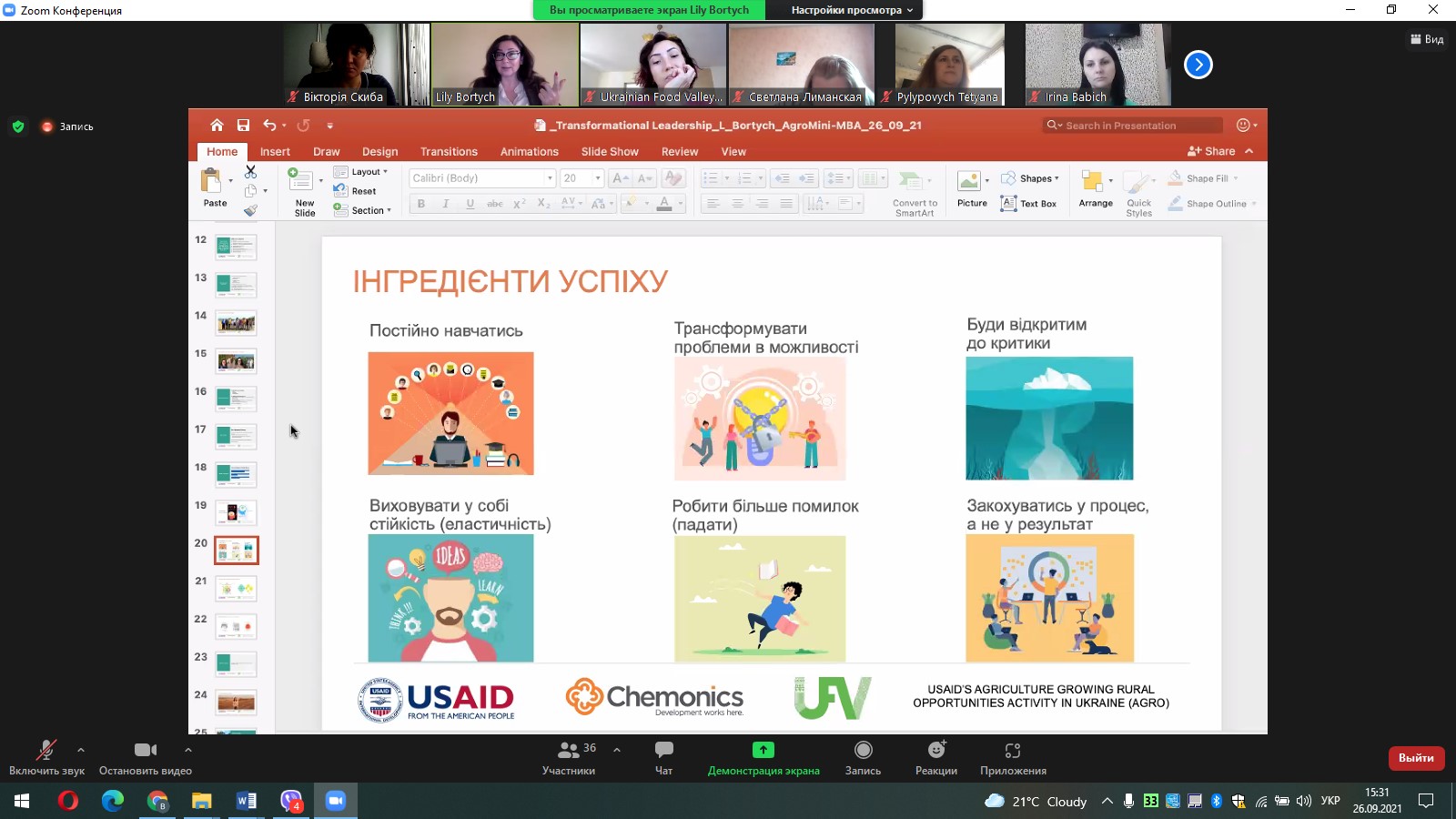Switch to the Draw tab
Screen dimensions: 1456x819
327,152
